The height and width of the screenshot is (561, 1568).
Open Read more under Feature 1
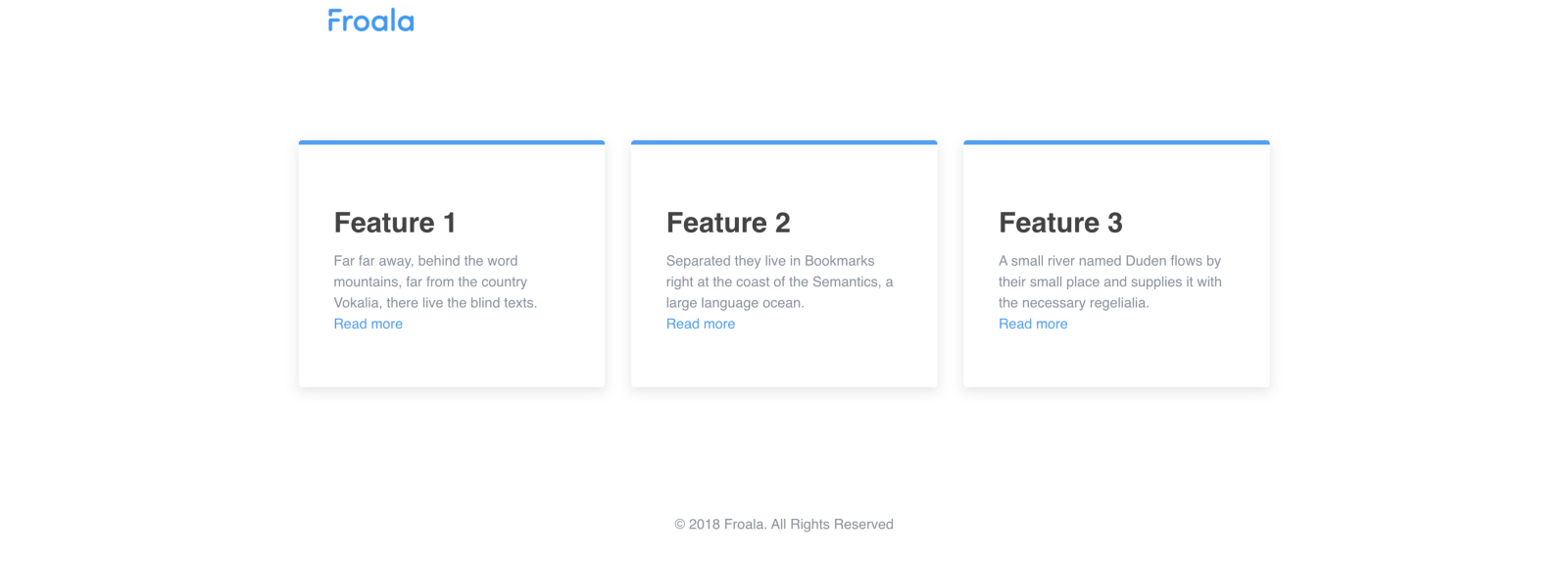[368, 324]
